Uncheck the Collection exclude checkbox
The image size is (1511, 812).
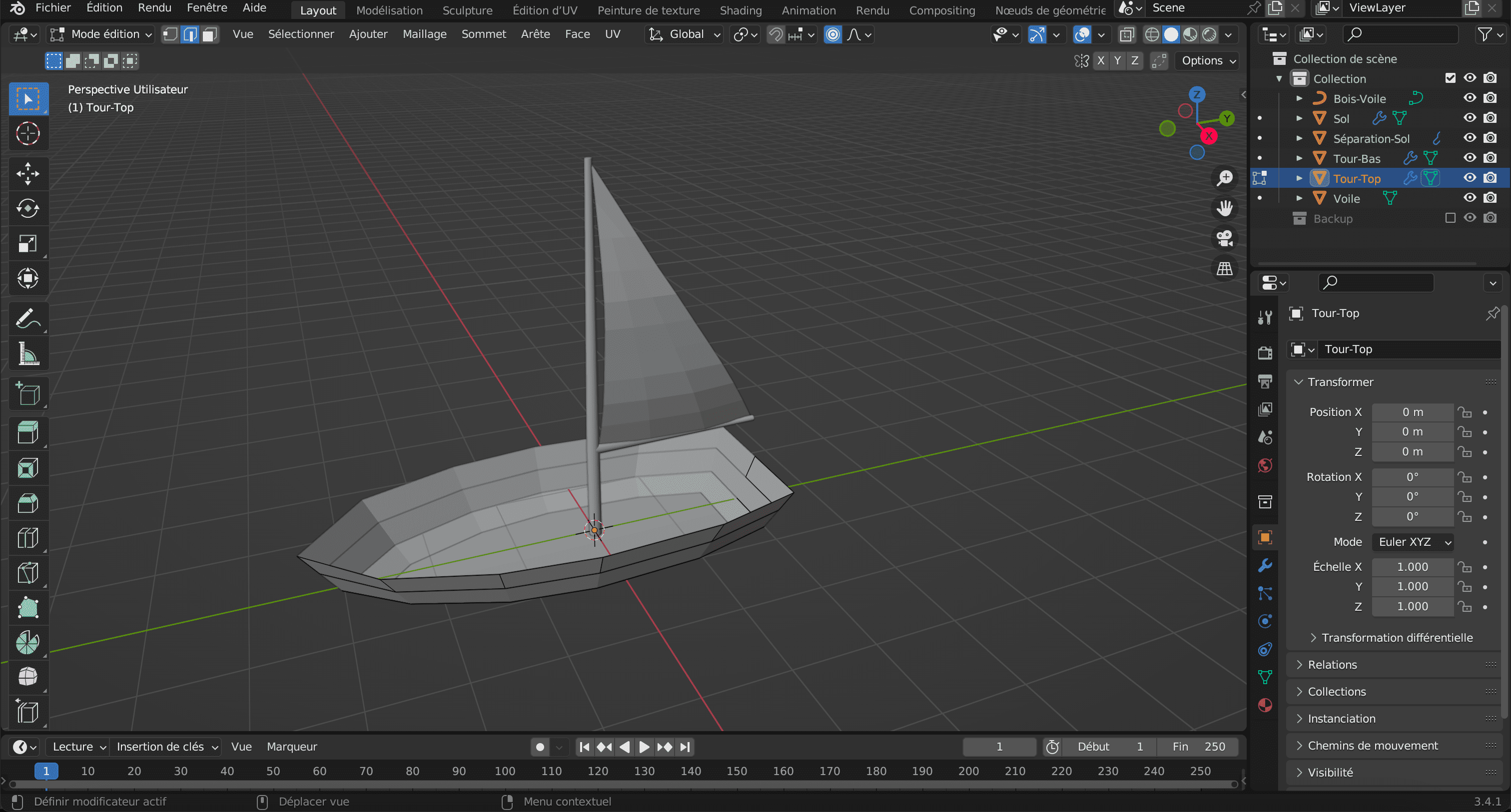click(1450, 78)
